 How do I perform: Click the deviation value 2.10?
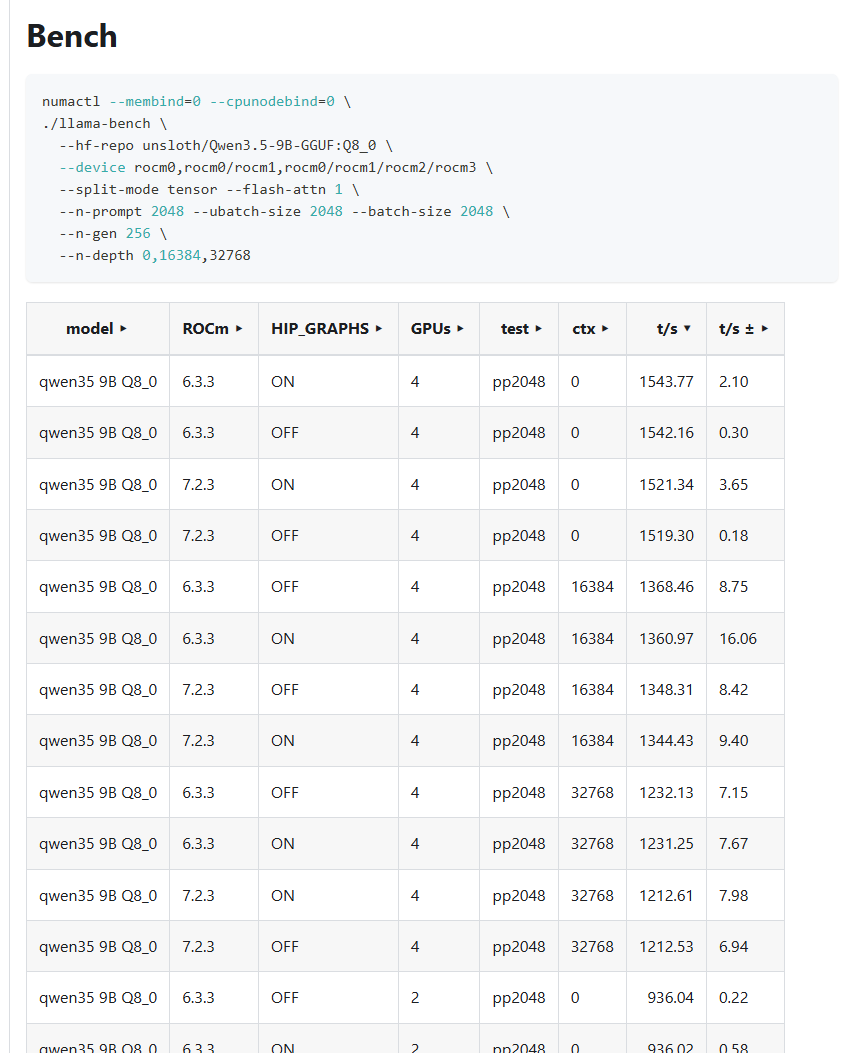[x=733, y=381]
